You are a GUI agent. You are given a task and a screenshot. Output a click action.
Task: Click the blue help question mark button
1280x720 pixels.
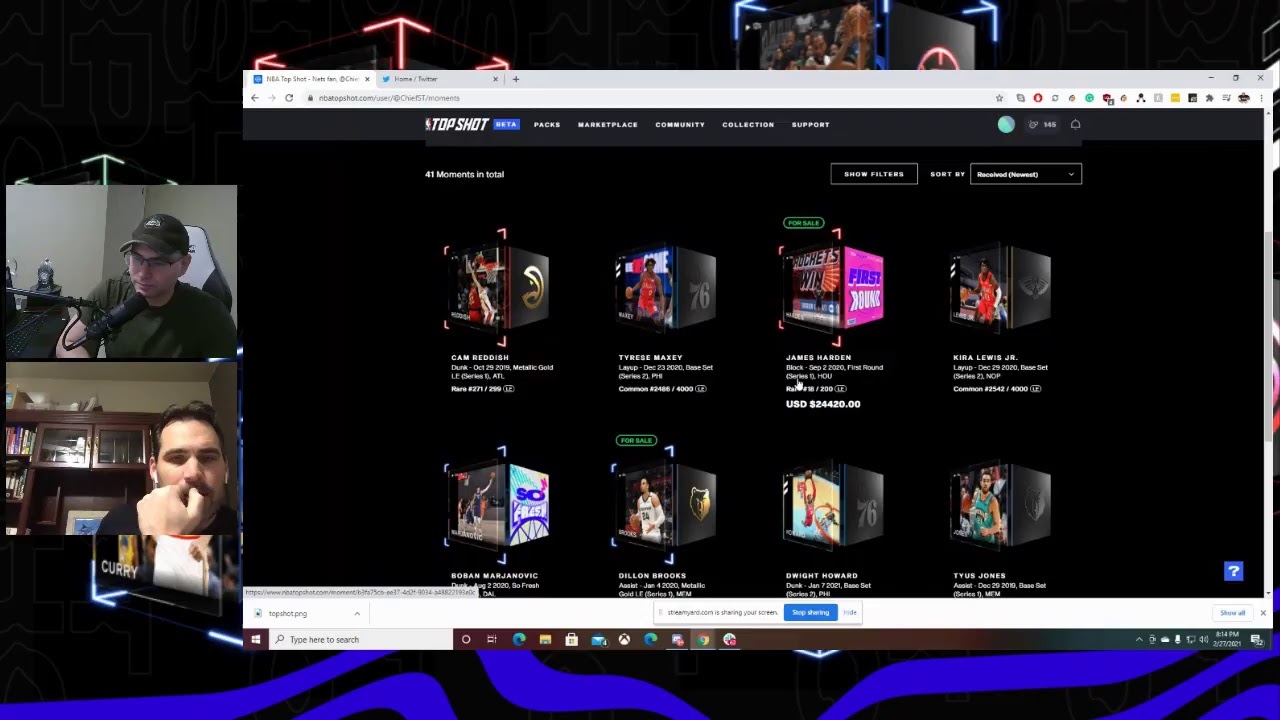tap(1233, 571)
